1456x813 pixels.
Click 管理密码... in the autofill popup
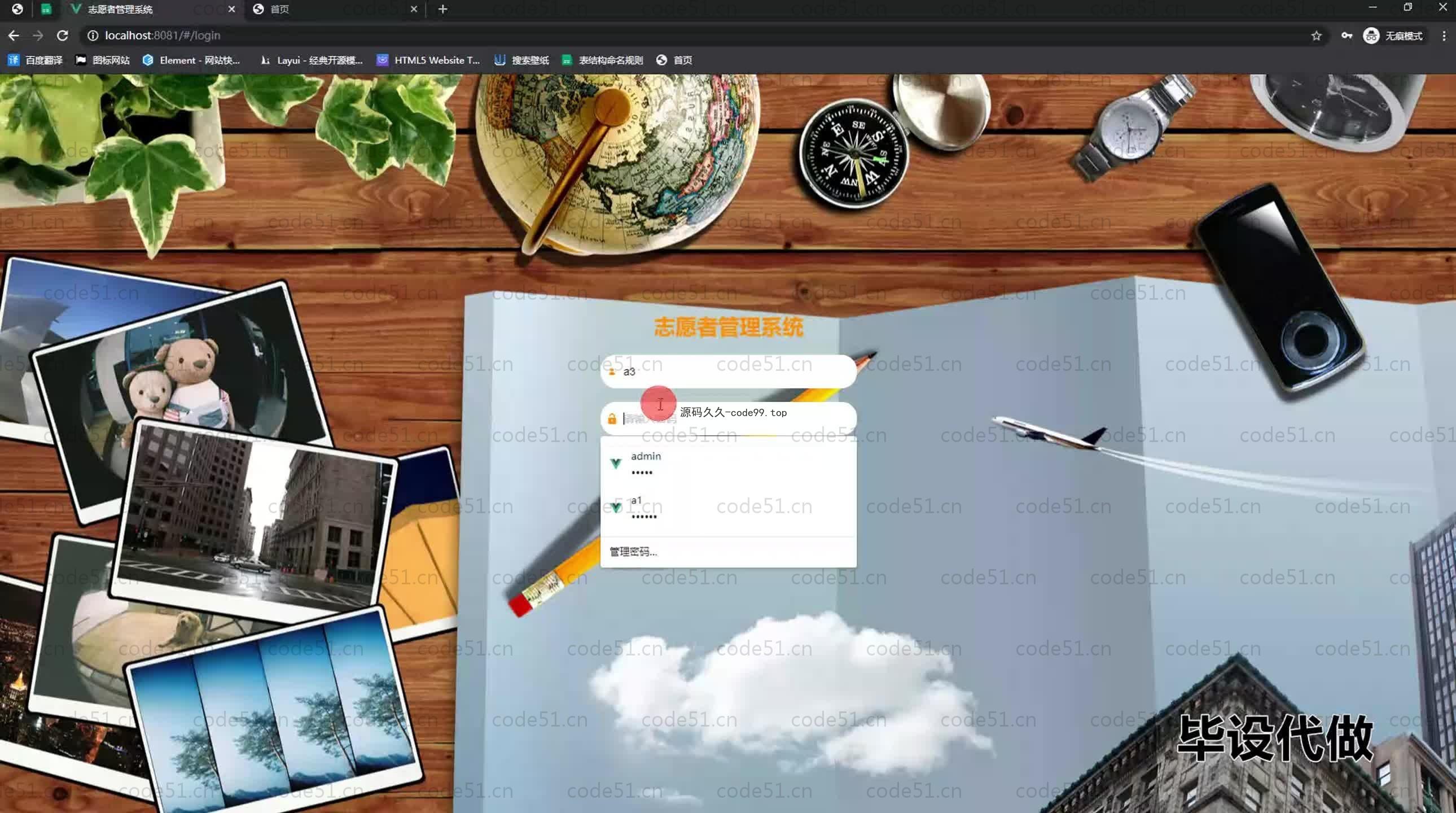tap(633, 552)
